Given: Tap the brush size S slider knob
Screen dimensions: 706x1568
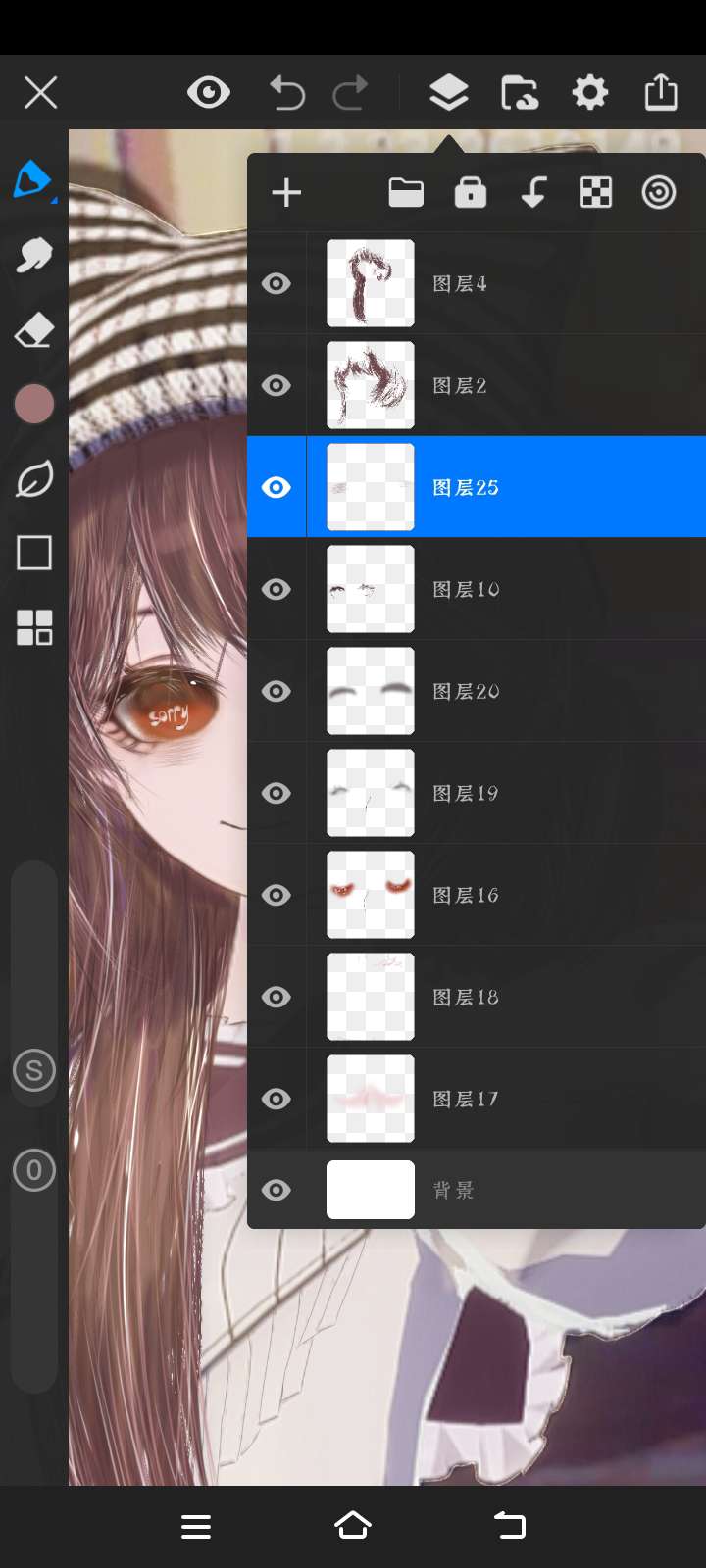Looking at the screenshot, I should point(34,1070).
